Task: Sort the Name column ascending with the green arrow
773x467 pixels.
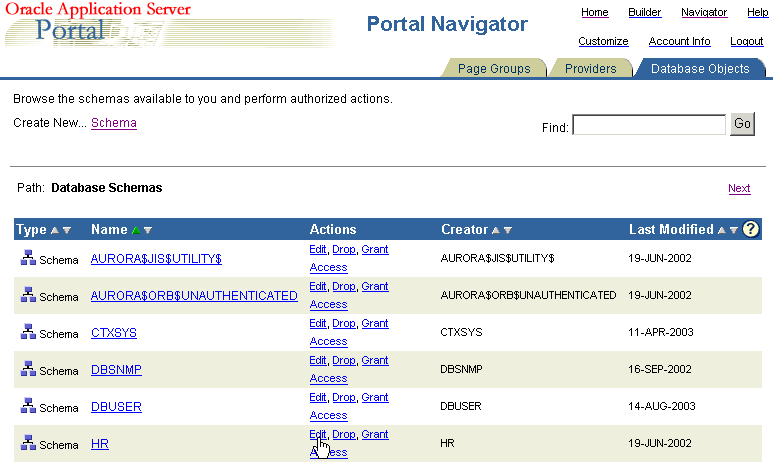Action: [136, 230]
